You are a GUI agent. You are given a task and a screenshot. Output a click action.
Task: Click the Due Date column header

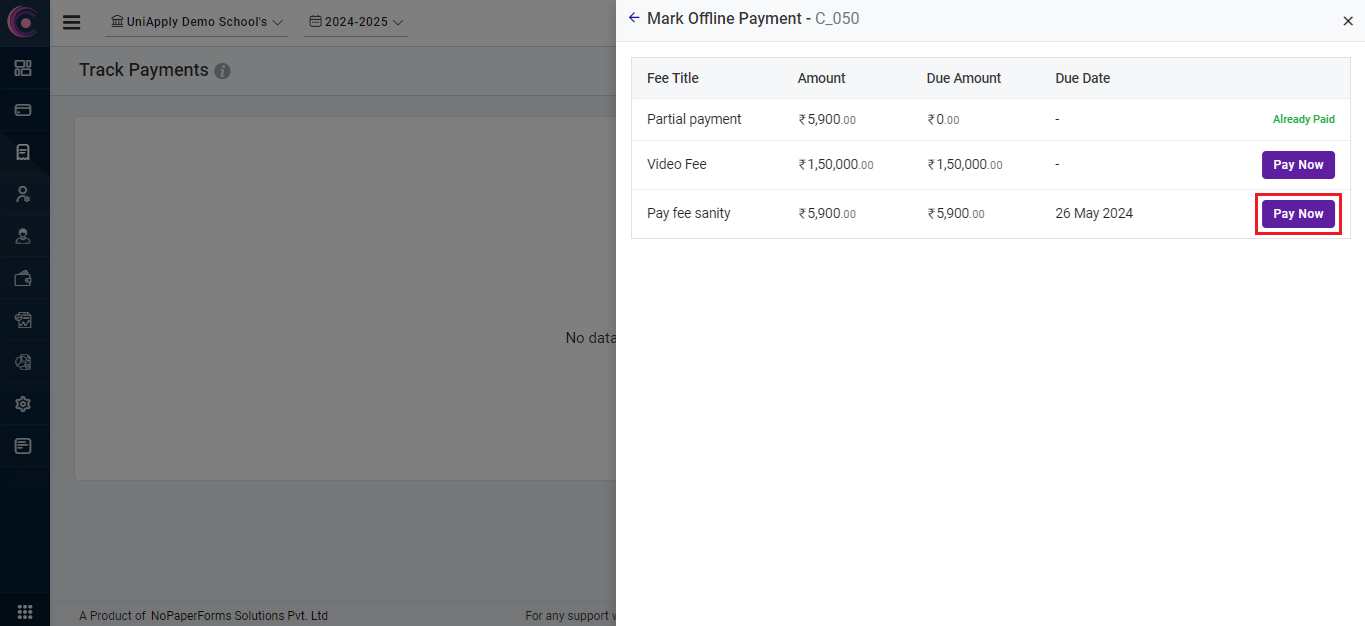[1082, 78]
